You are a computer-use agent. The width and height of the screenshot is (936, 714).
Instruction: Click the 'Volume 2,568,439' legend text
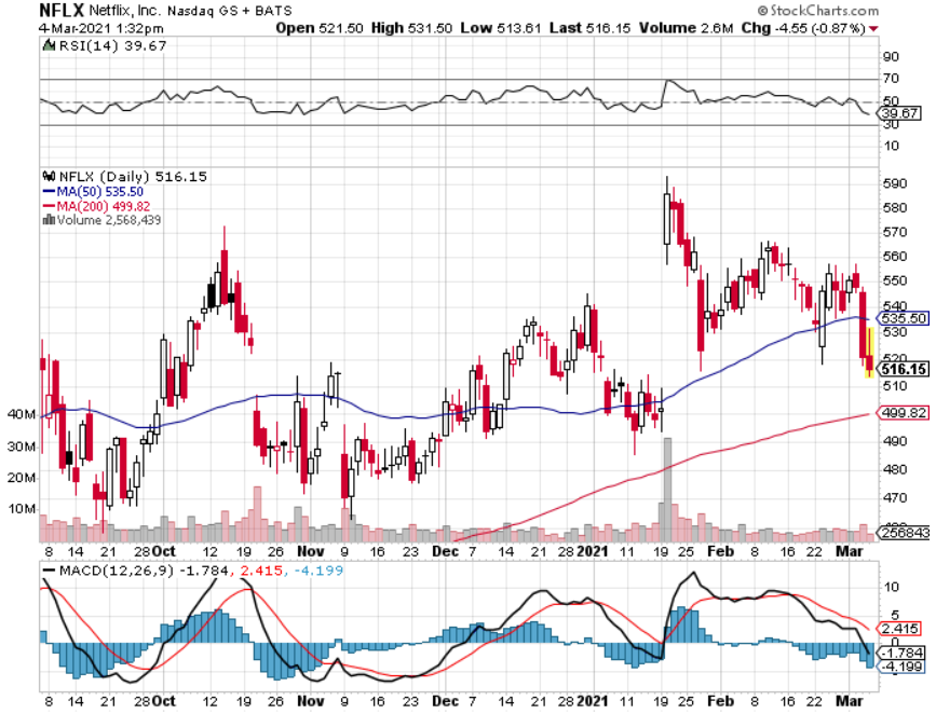109,220
